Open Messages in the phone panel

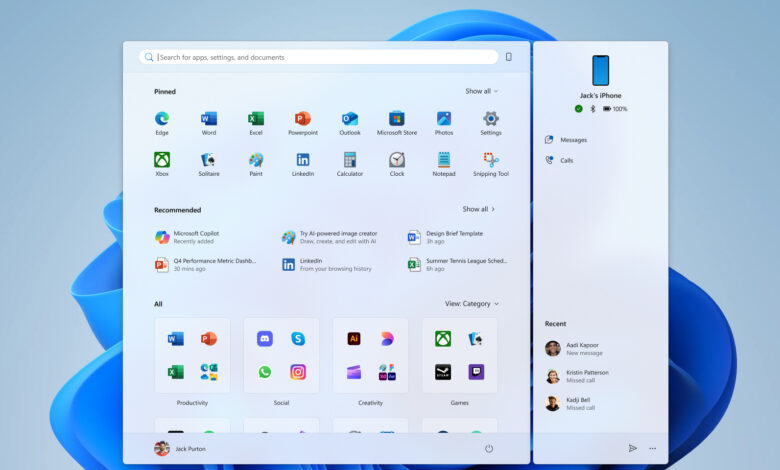point(567,140)
